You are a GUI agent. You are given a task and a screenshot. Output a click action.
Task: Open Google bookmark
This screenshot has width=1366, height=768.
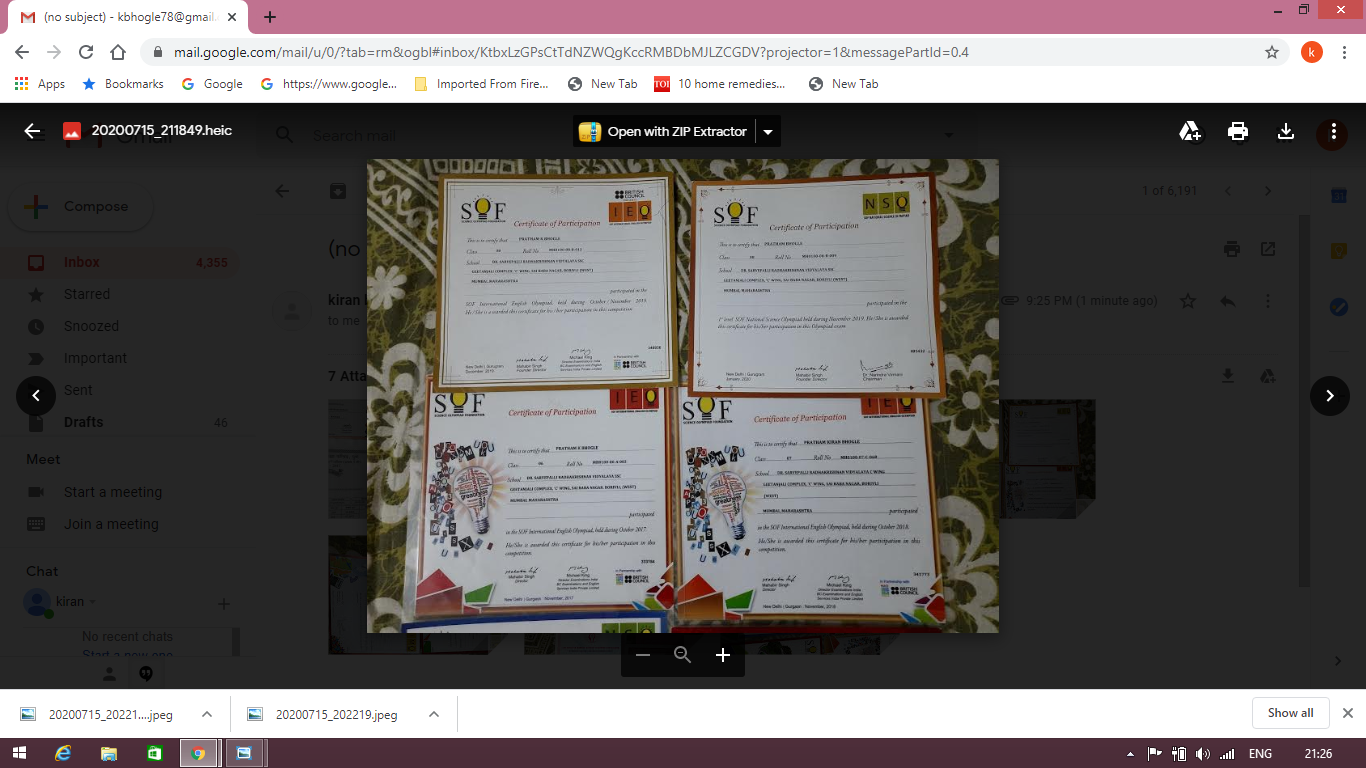point(212,84)
